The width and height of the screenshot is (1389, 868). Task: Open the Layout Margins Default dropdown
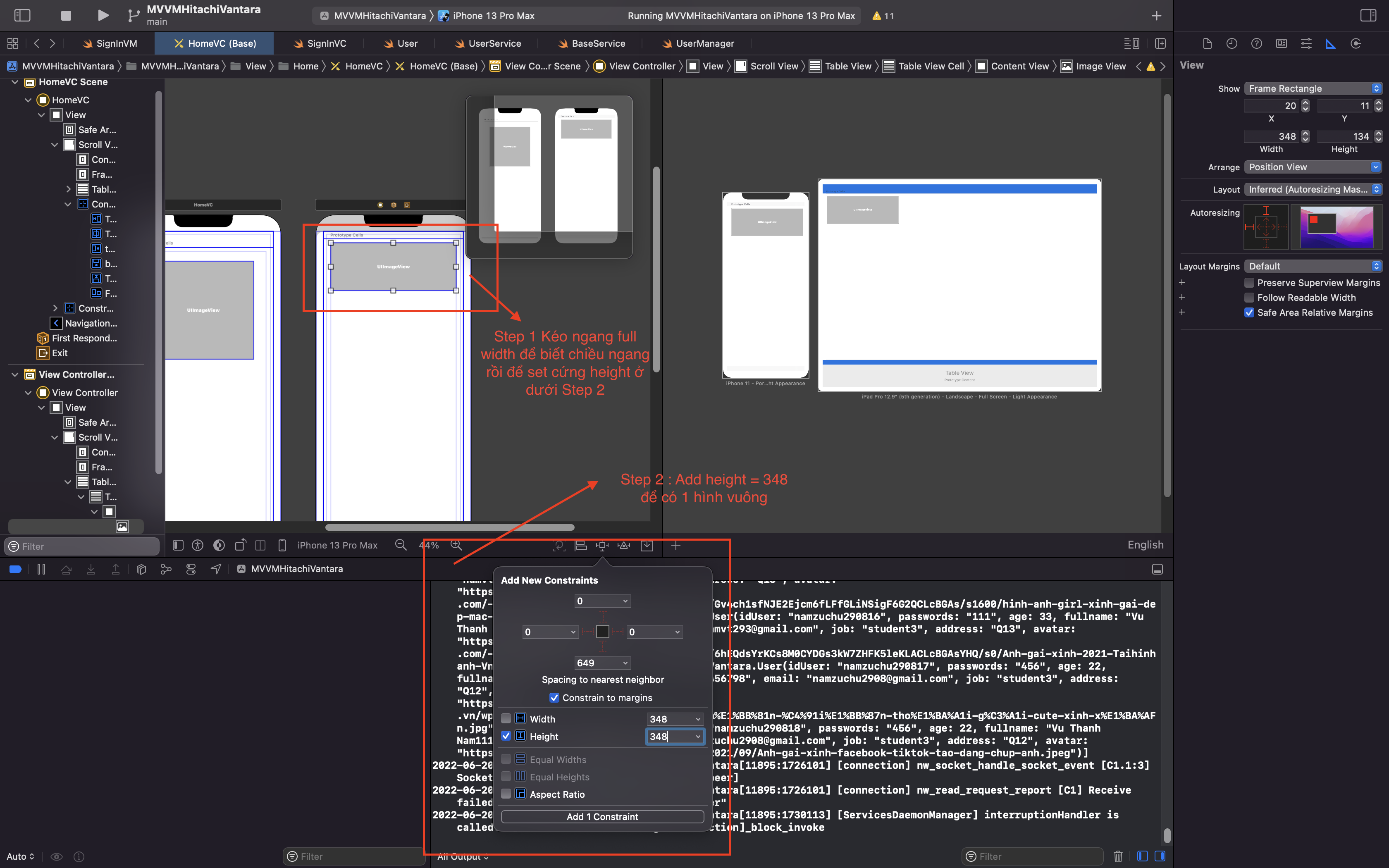pos(1313,266)
